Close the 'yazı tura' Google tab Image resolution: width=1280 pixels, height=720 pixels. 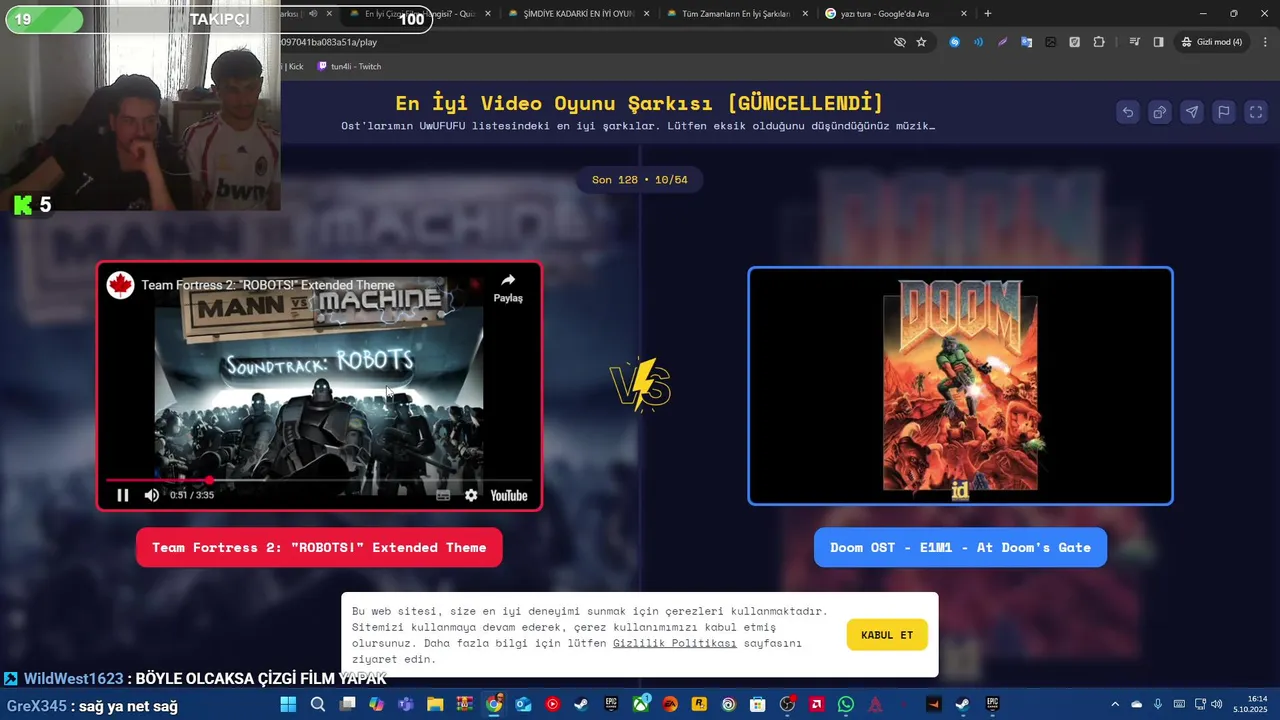(x=964, y=14)
